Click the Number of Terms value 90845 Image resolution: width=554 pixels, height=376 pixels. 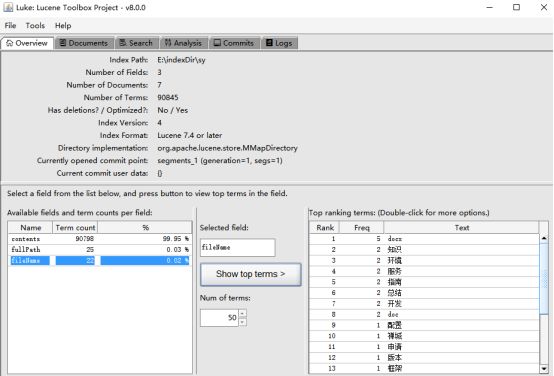(168, 98)
